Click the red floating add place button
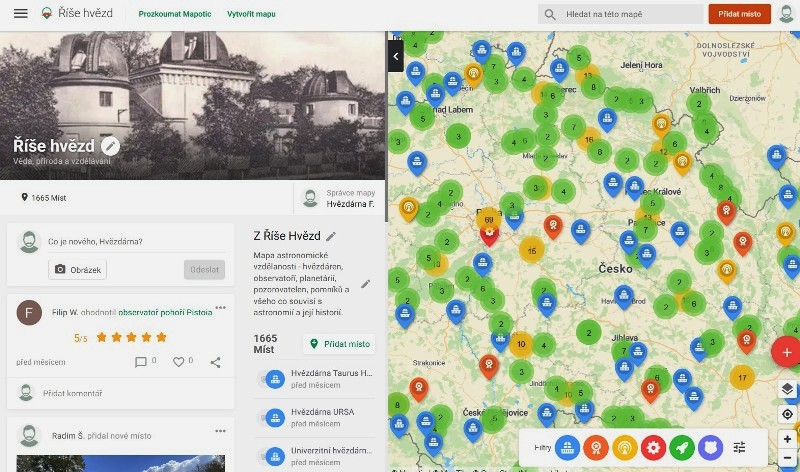The image size is (800, 472). coord(786,352)
